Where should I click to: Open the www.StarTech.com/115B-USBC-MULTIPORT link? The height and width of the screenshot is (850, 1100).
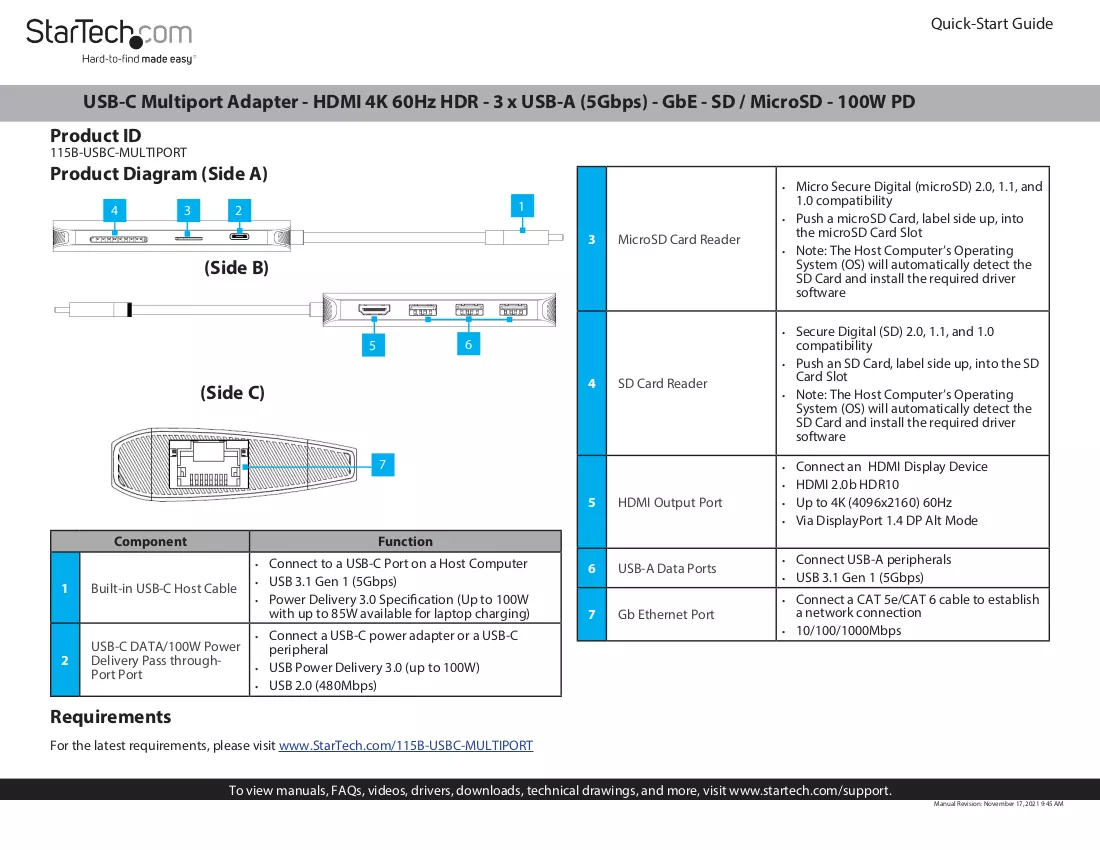[405, 746]
